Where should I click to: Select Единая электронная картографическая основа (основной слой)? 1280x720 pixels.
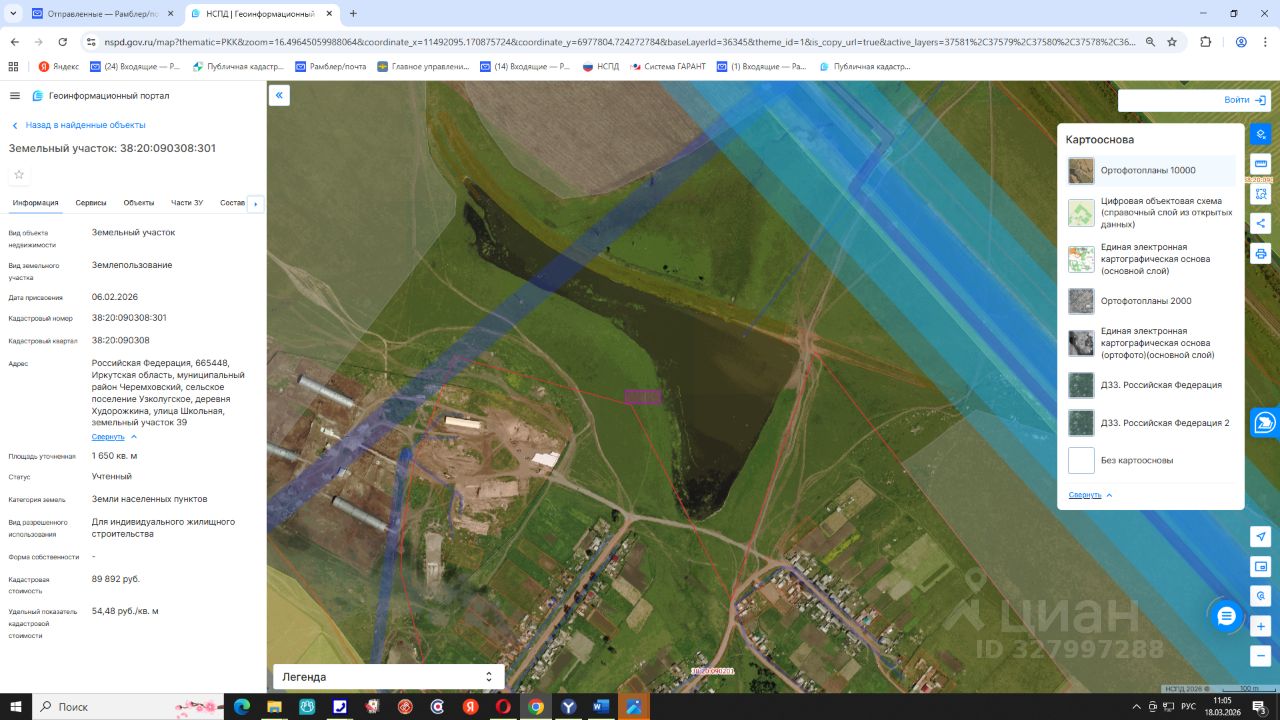(x=1151, y=259)
